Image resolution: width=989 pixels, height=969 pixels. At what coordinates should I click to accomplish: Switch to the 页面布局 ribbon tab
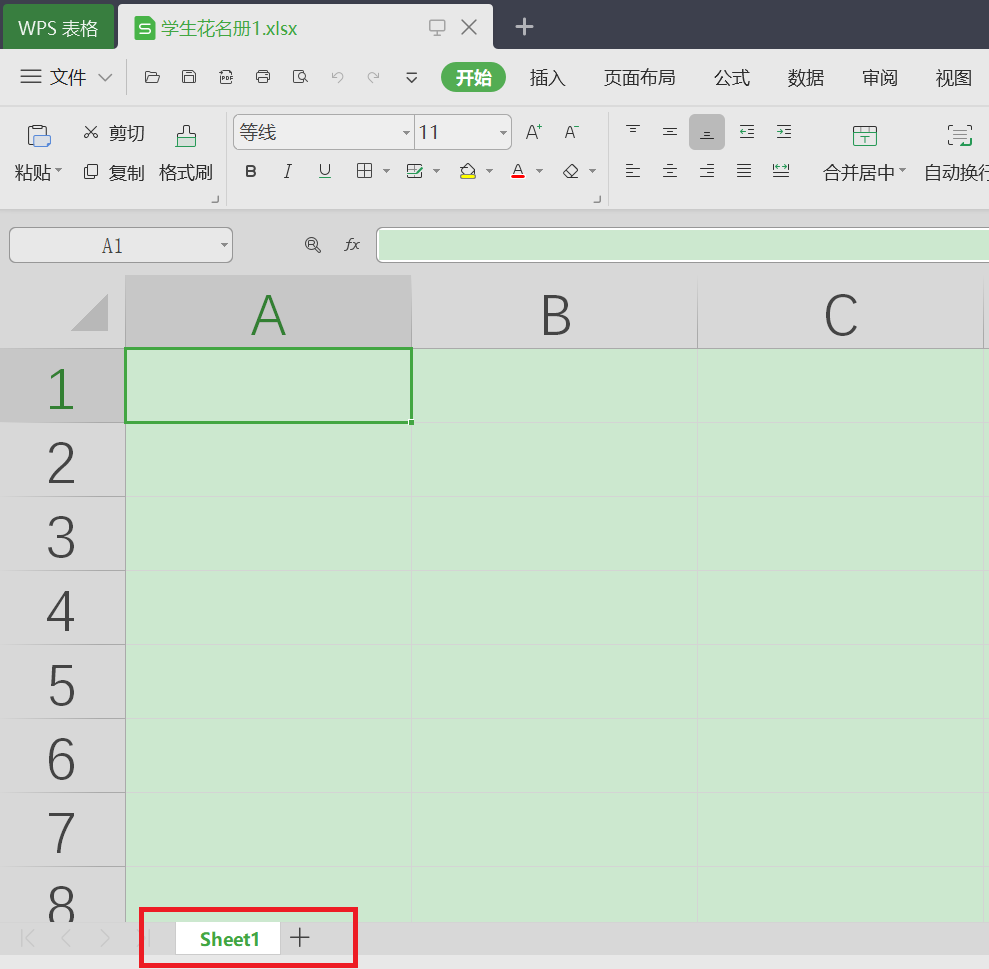pos(640,78)
